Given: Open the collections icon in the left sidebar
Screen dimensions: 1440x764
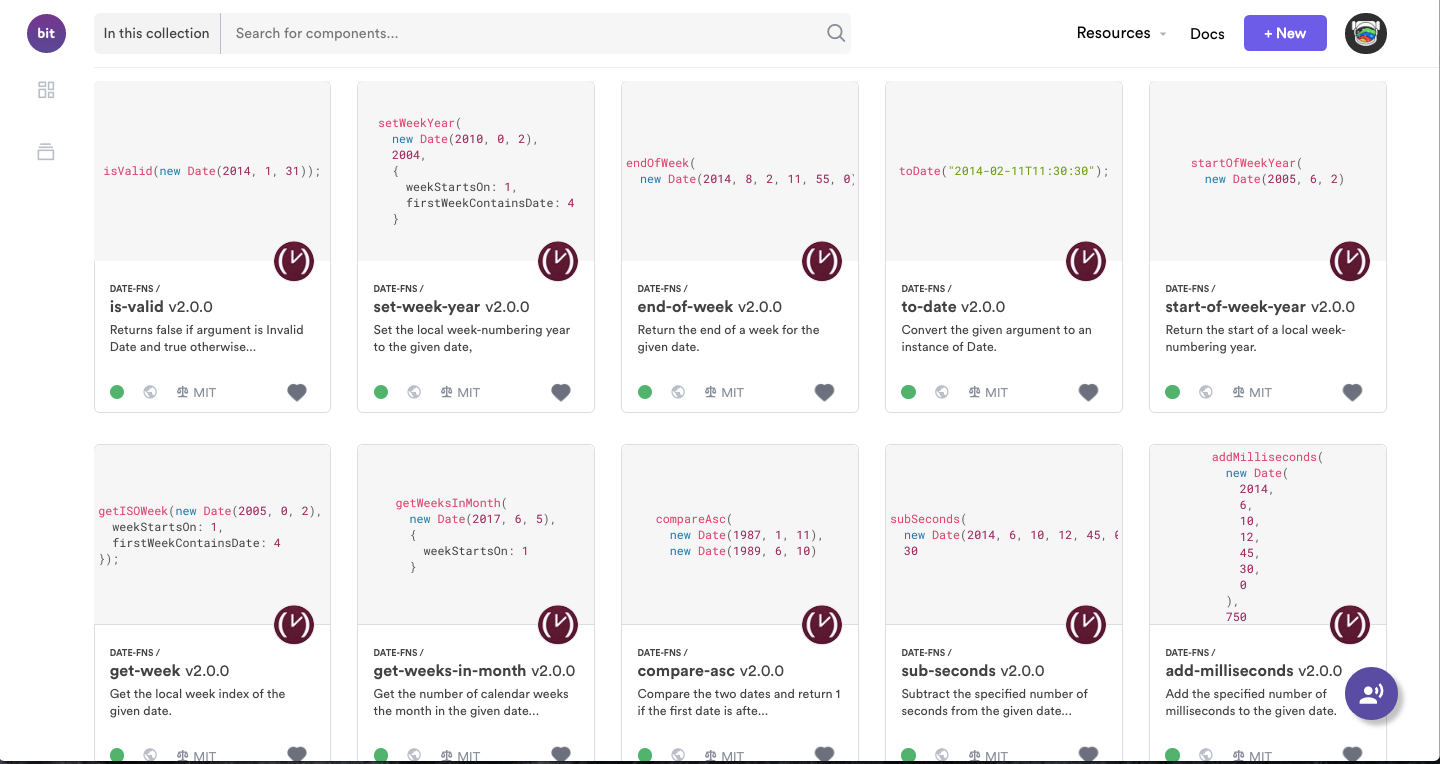Looking at the screenshot, I should pyautogui.click(x=45, y=151).
